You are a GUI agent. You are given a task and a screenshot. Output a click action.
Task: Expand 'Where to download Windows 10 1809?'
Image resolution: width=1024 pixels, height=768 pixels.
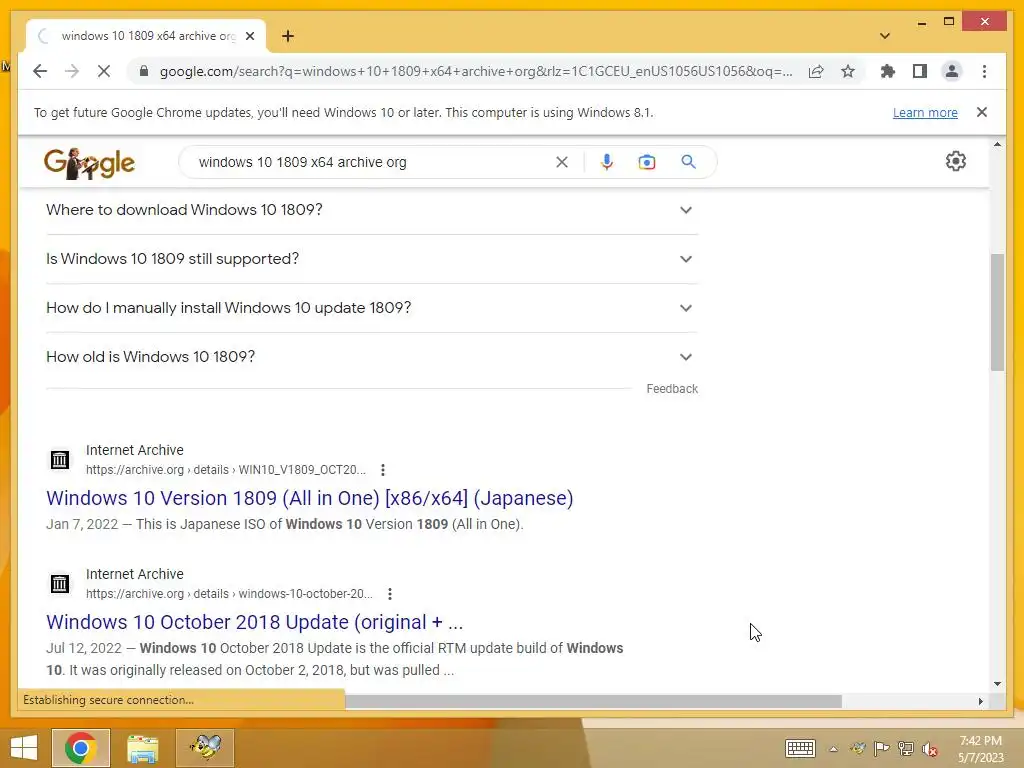pyautogui.click(x=372, y=210)
